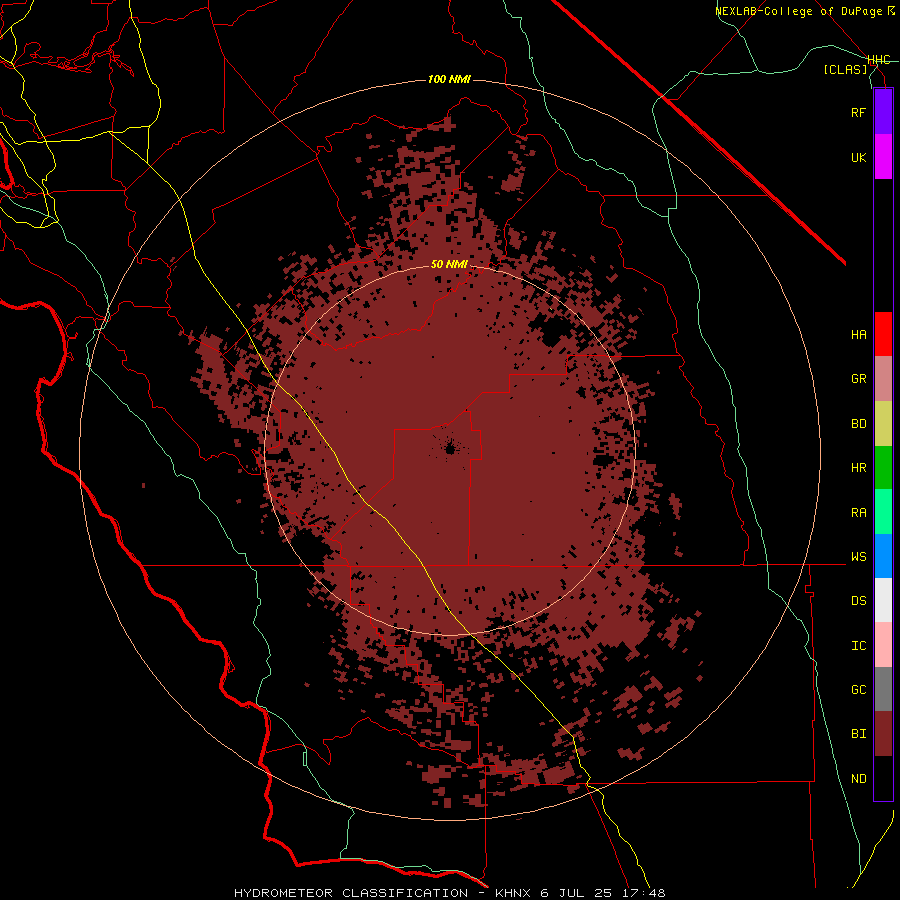This screenshot has width=900, height=900.
Task: Click the IC light pink legend swatch
Action: click(883, 645)
